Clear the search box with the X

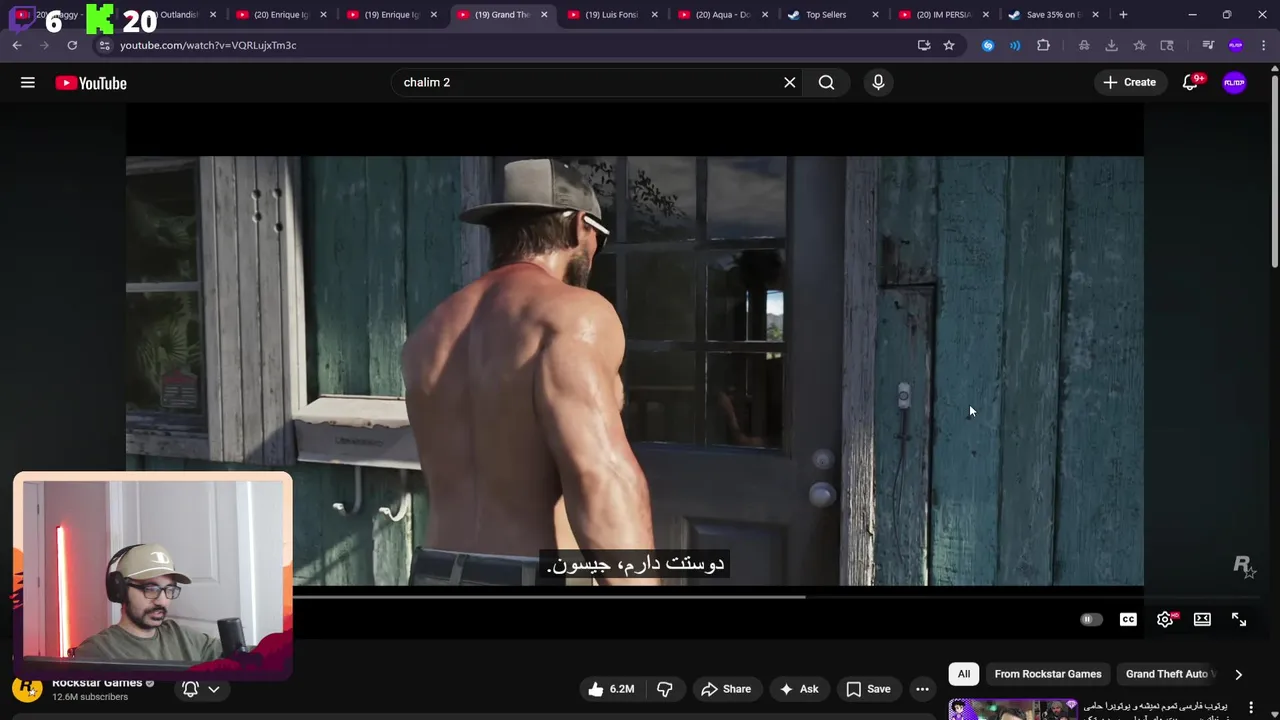790,82
